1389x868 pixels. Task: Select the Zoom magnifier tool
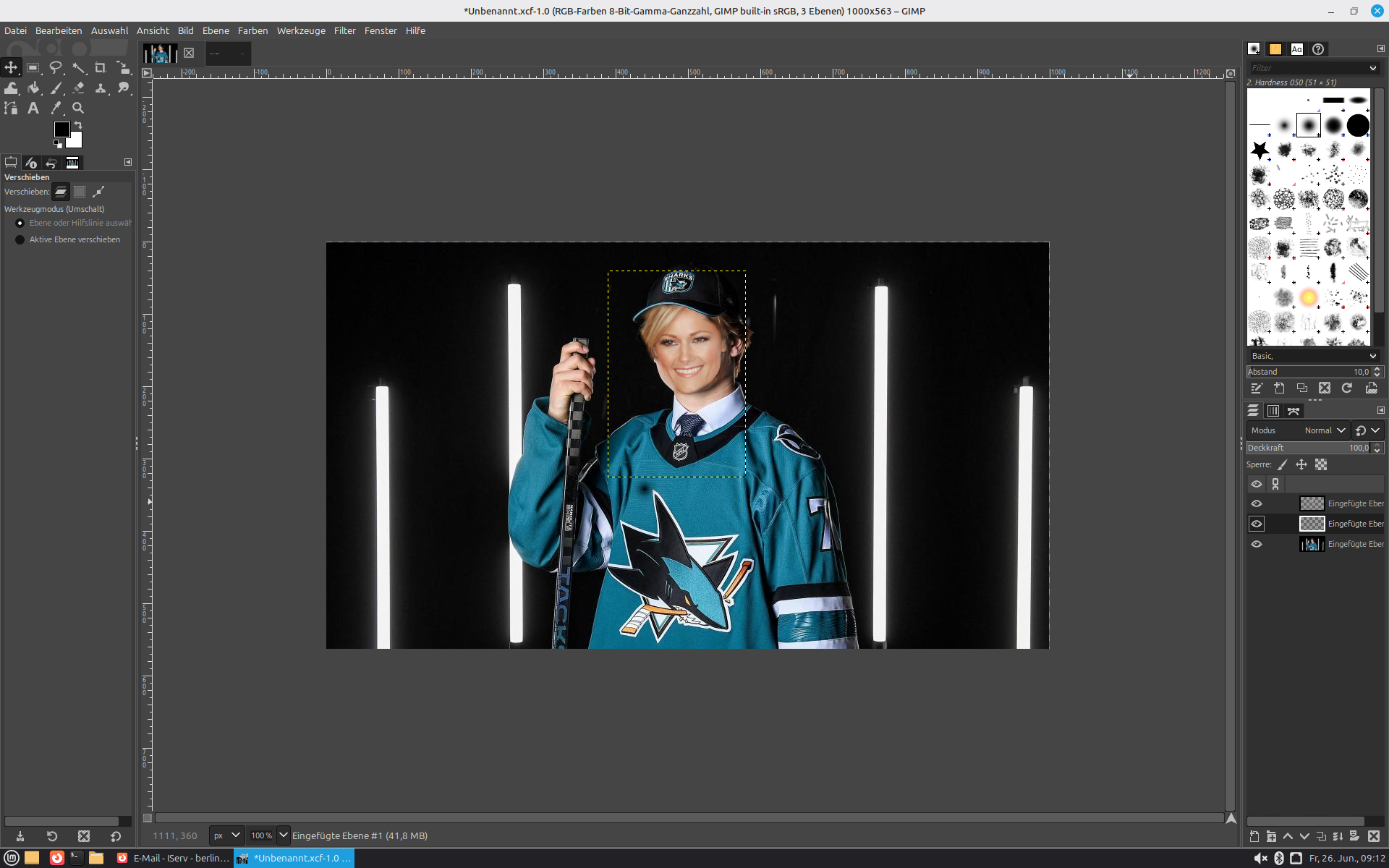click(78, 108)
